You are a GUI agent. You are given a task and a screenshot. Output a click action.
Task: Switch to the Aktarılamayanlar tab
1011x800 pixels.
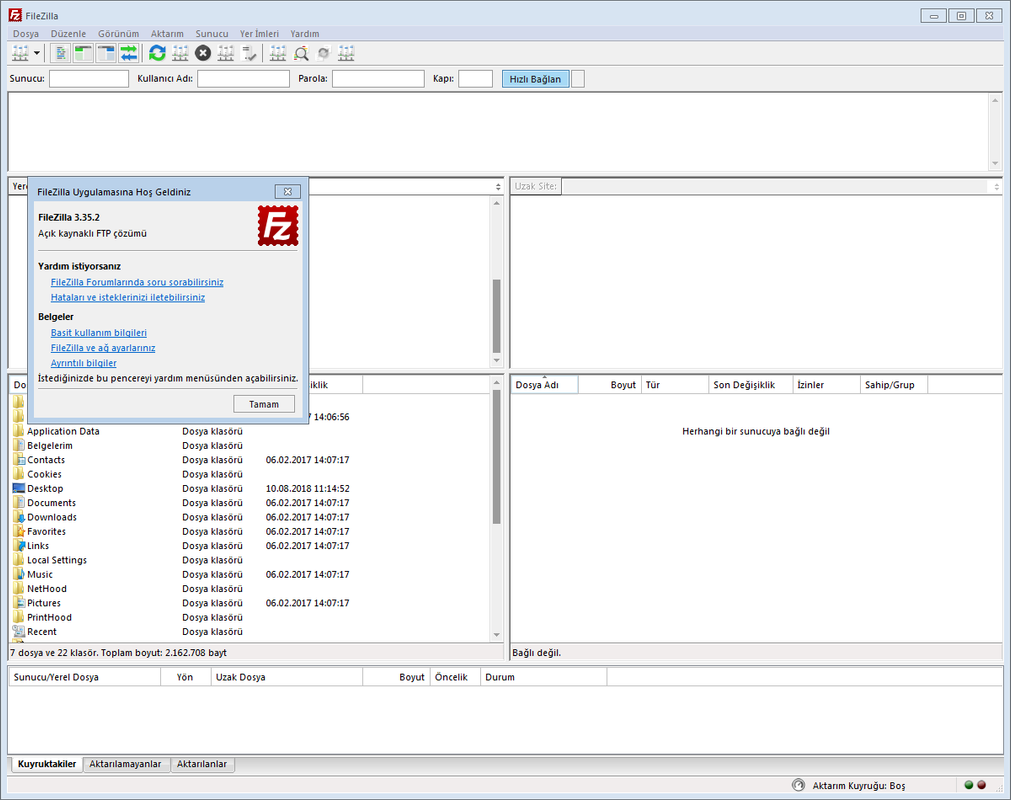pyautogui.click(x=125, y=764)
